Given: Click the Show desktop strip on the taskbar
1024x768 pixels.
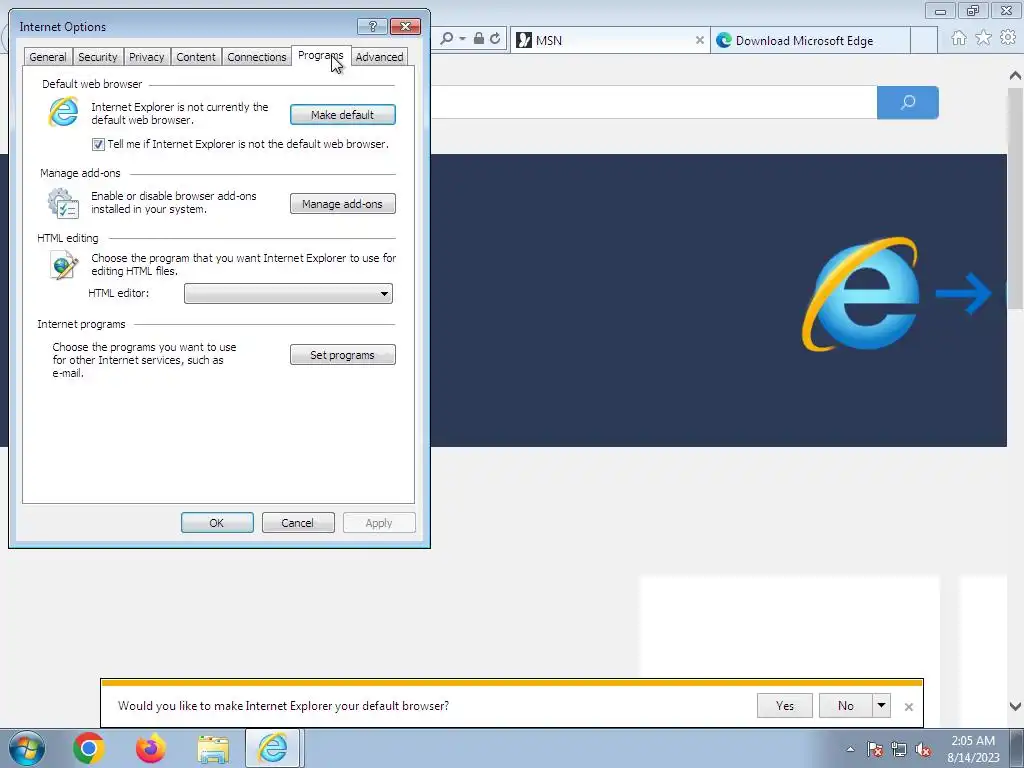Looking at the screenshot, I should tap(1017, 748).
